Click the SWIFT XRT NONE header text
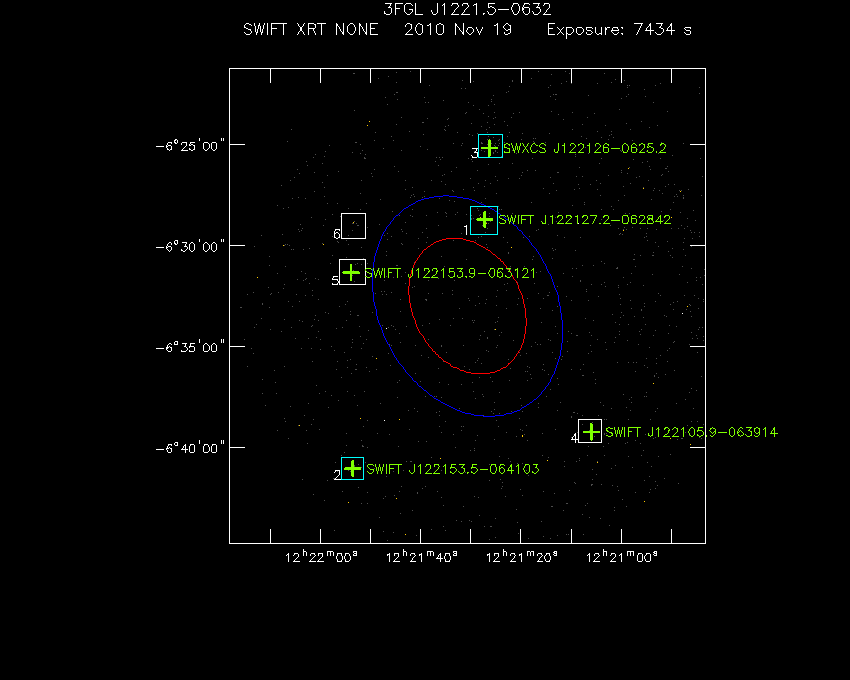The image size is (850, 680). pyautogui.click(x=311, y=29)
